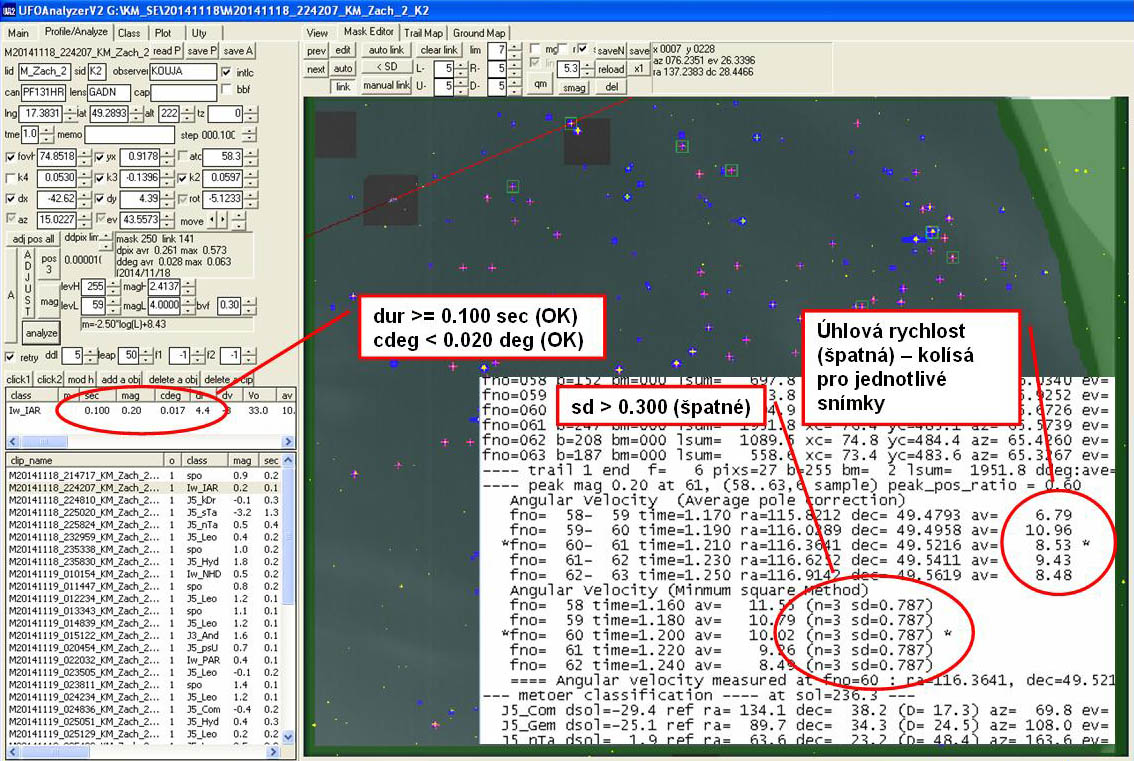The height and width of the screenshot is (761, 1134).
Task: Click the click1 button
Action: (19, 380)
